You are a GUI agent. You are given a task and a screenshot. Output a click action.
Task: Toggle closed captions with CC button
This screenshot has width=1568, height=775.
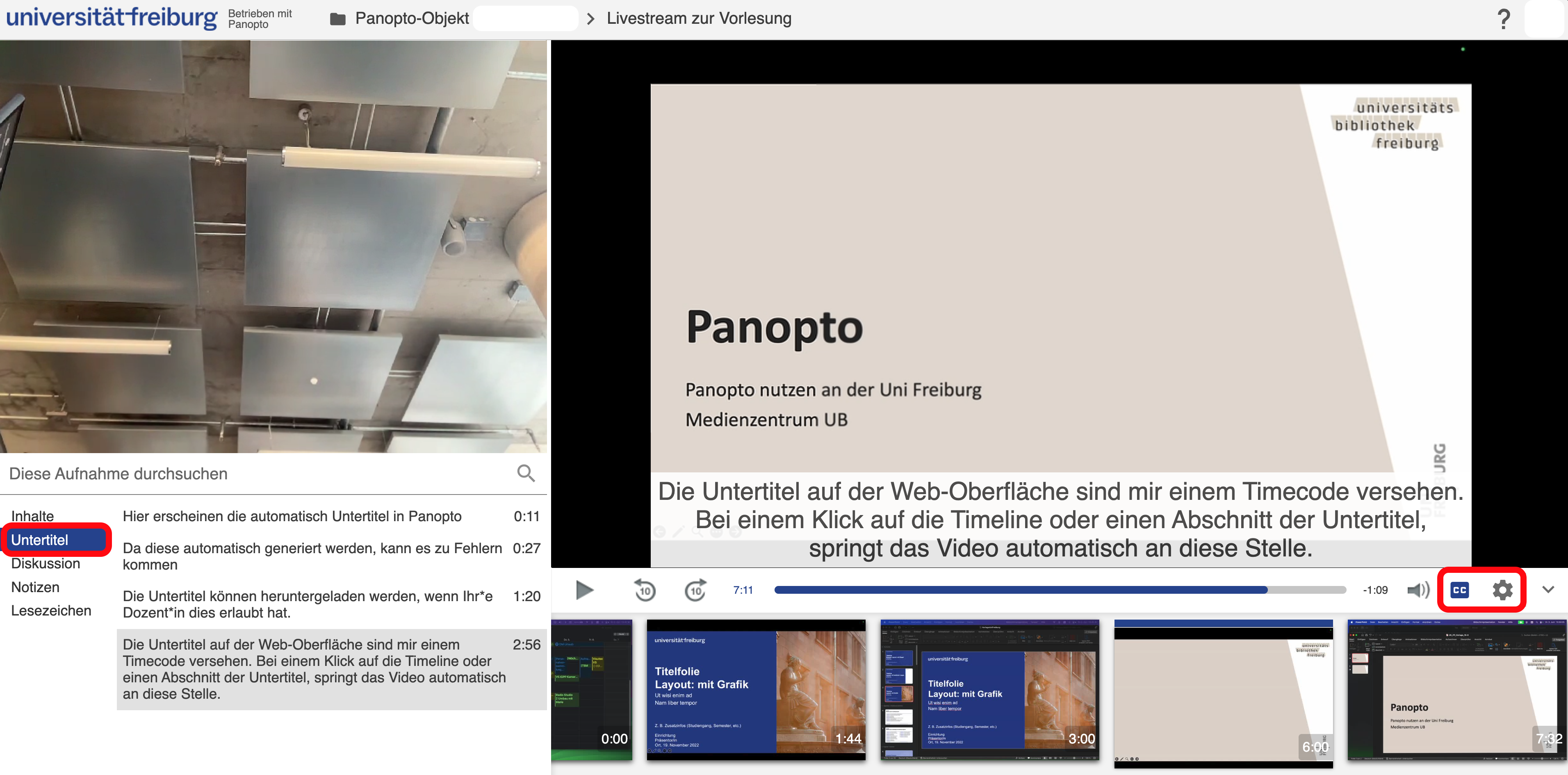1460,589
